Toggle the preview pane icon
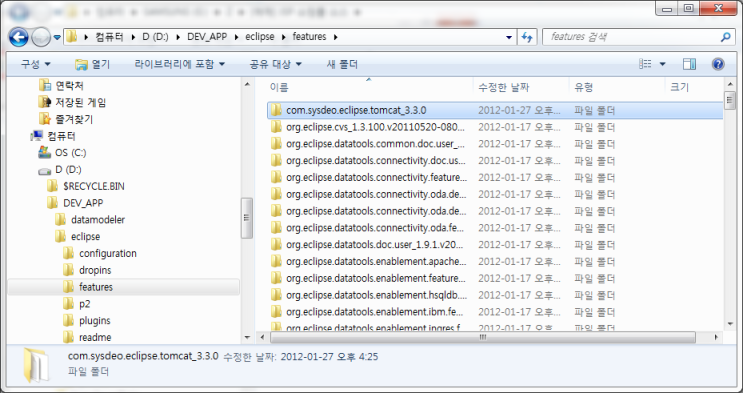 pyautogui.click(x=689, y=64)
